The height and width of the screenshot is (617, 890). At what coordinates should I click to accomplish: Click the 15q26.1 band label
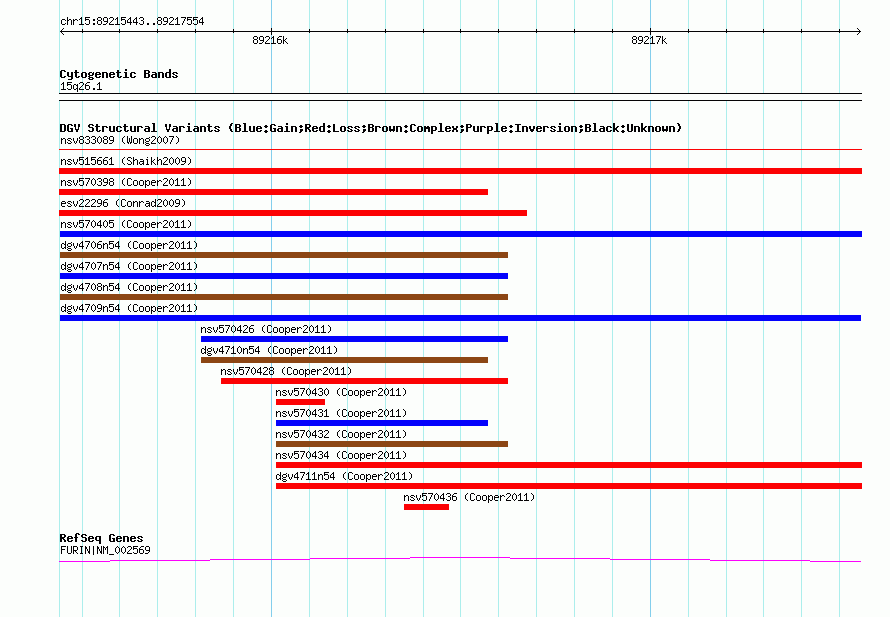[81, 86]
